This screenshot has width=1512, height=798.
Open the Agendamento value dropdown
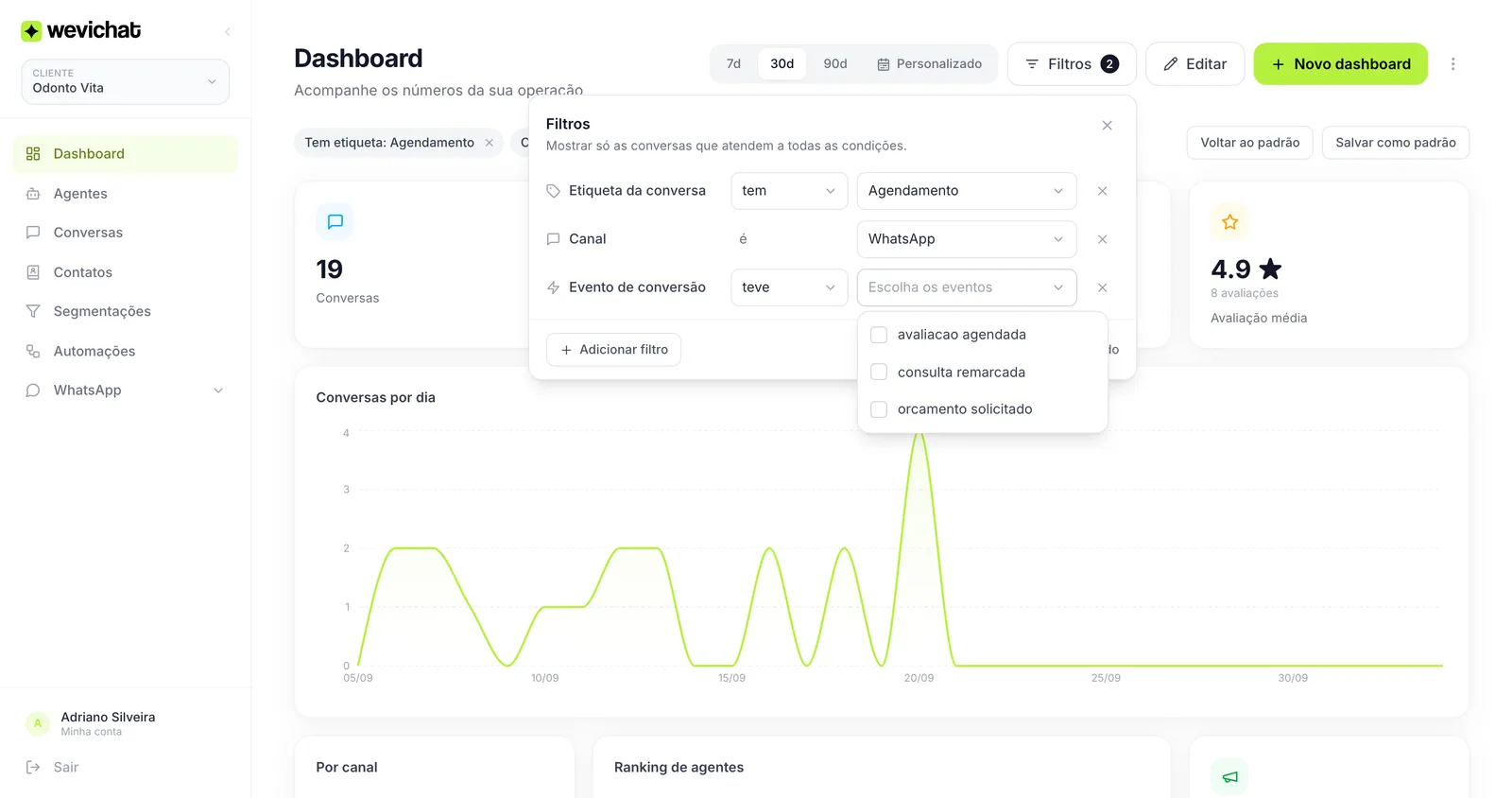tap(967, 191)
